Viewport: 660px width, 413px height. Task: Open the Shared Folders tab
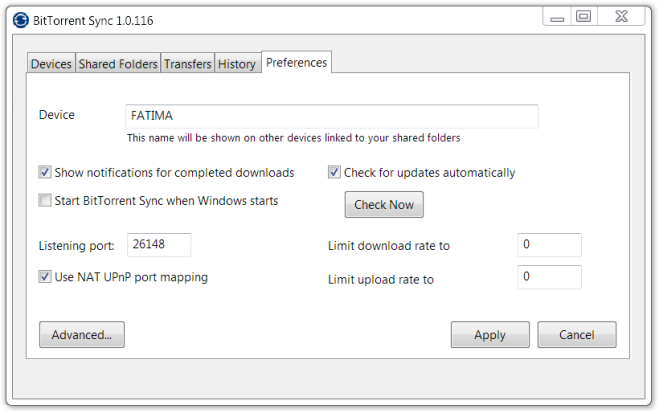click(118, 64)
